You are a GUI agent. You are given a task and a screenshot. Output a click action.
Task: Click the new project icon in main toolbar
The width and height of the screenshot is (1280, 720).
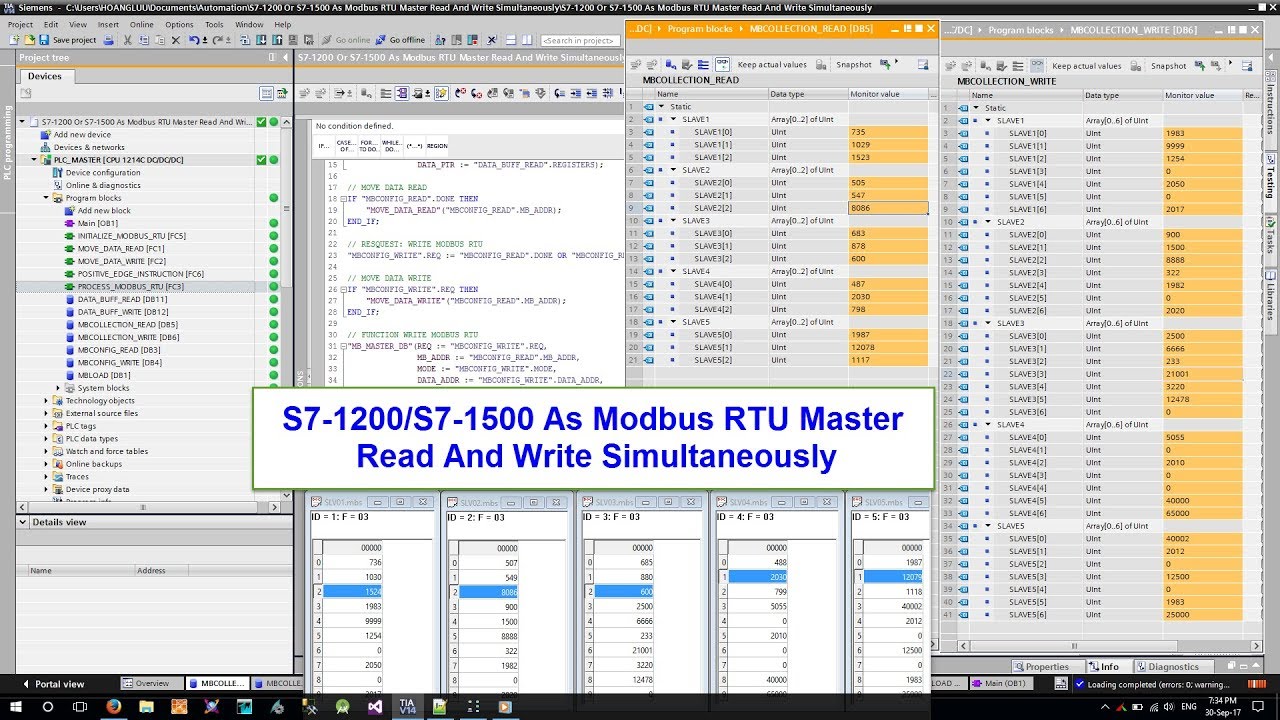tap(14, 40)
